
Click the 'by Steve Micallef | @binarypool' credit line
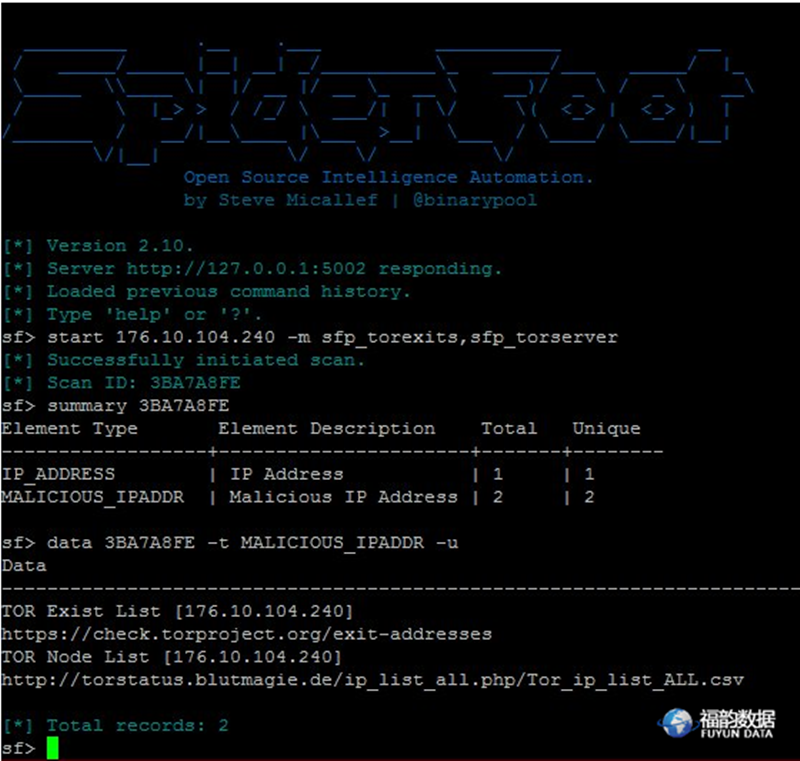pyautogui.click(x=360, y=200)
